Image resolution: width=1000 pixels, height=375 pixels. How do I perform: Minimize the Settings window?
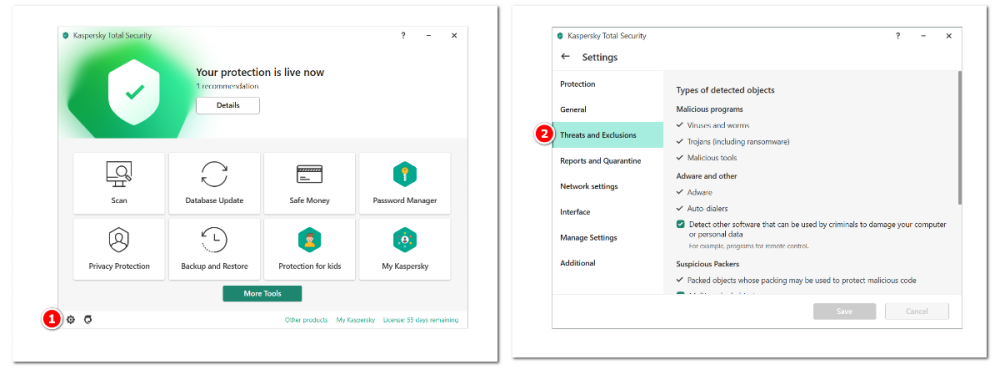[x=923, y=36]
